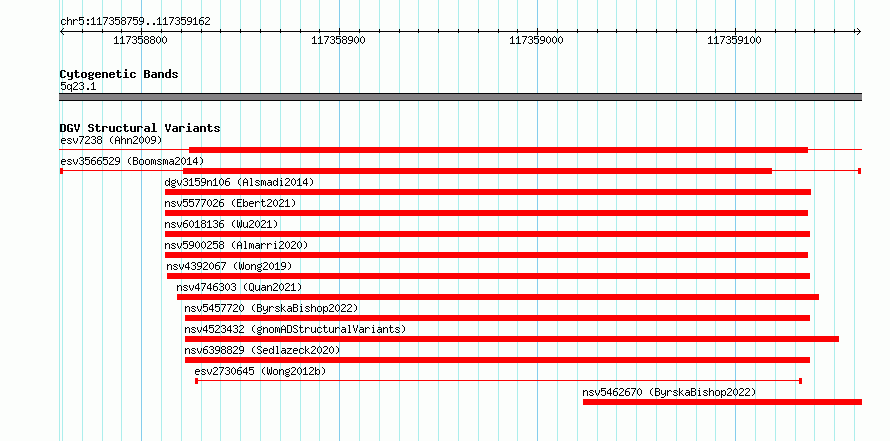Select the gray 5q23.1 cytogenetic band bar
This screenshot has height=441, width=890.
tap(461, 97)
